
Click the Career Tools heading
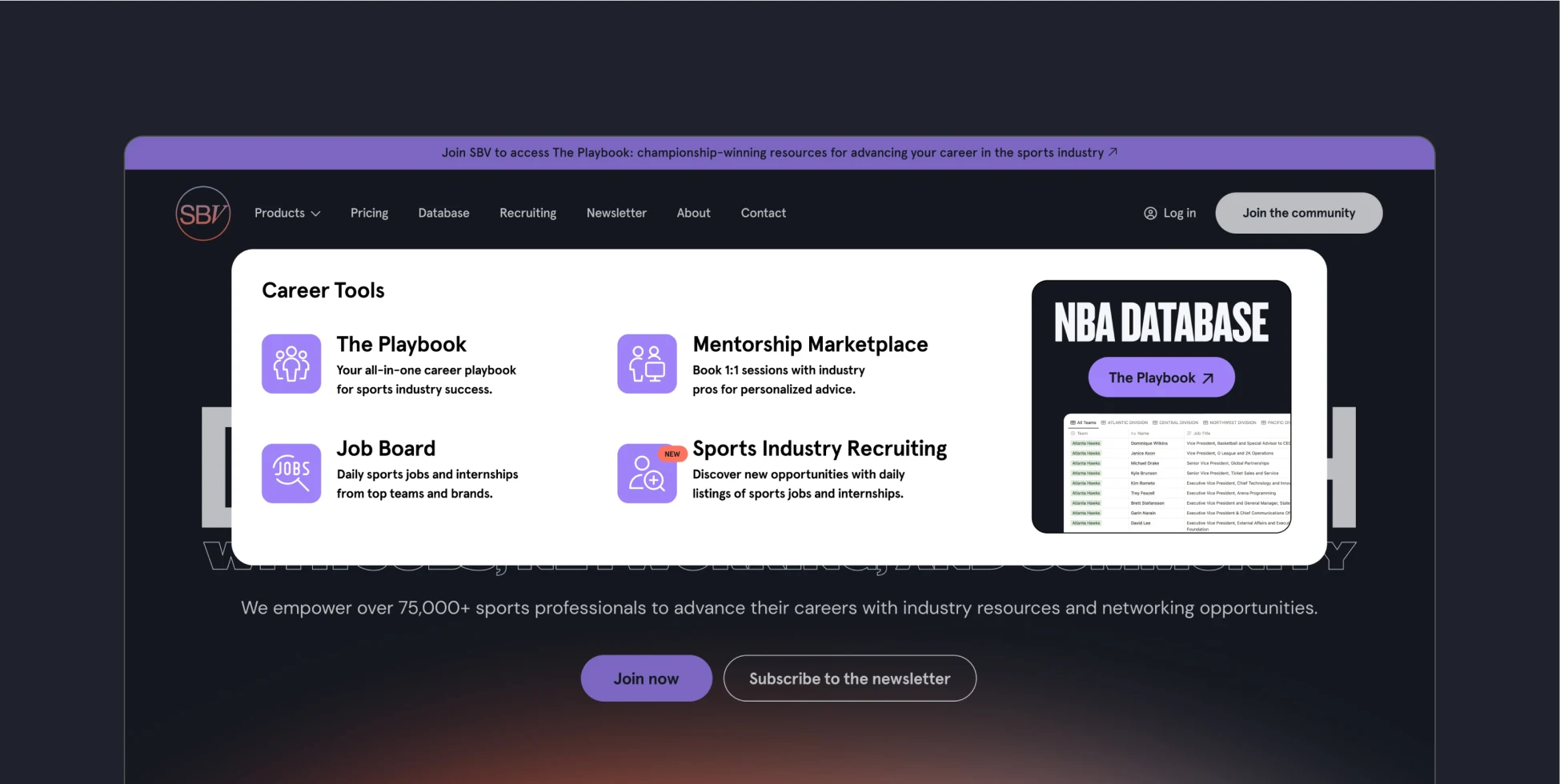pos(323,290)
